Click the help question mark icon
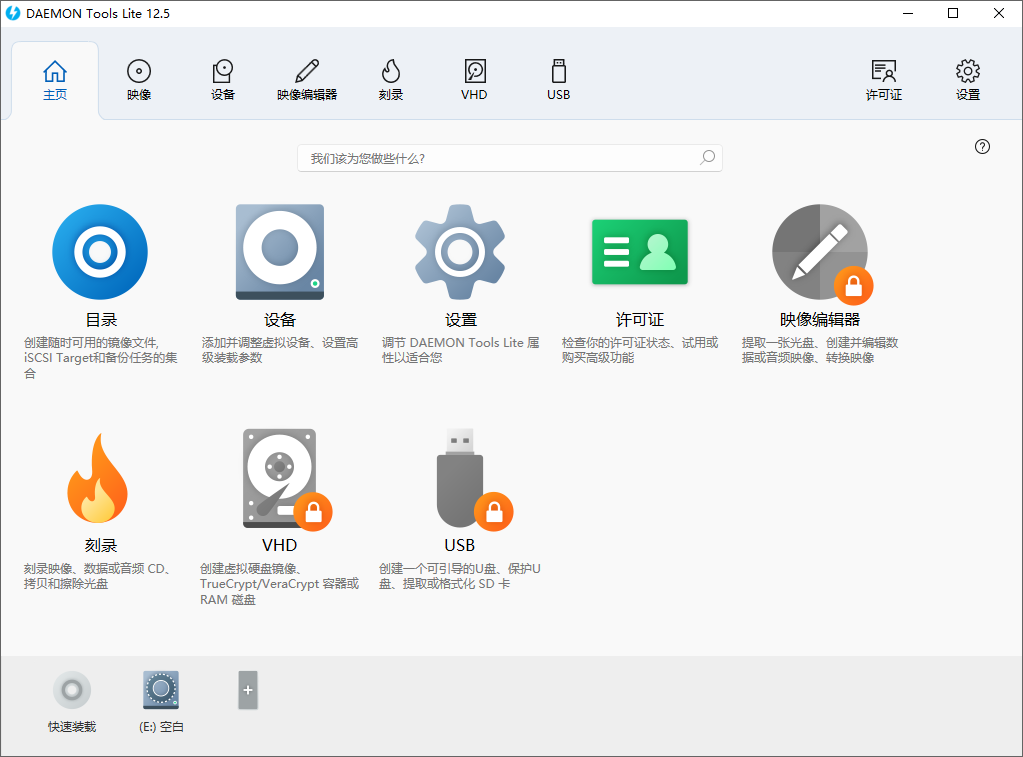1023x757 pixels. coord(982,146)
